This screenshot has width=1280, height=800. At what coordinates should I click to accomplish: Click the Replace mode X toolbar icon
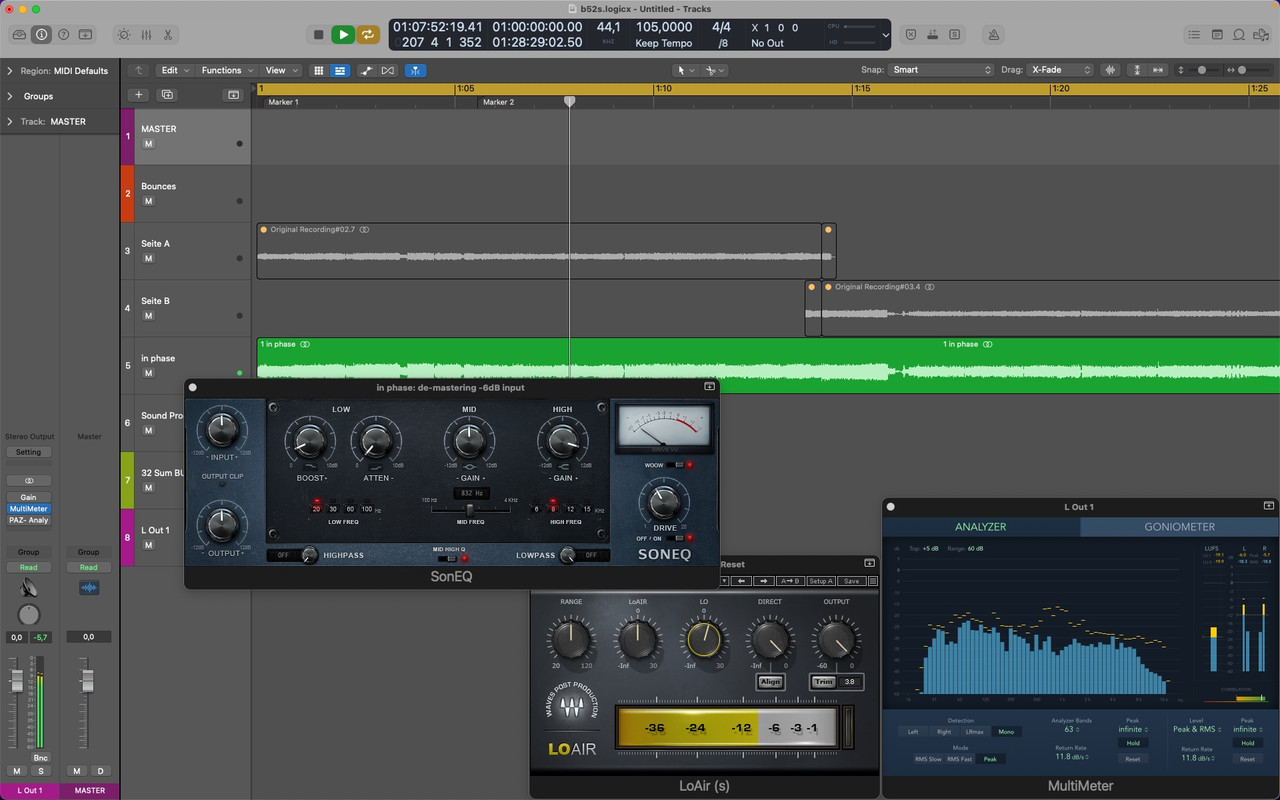tap(911, 34)
